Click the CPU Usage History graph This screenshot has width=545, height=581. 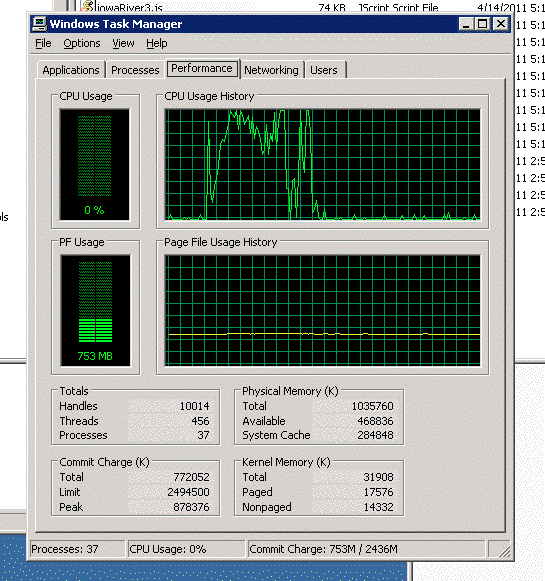pyautogui.click(x=323, y=165)
